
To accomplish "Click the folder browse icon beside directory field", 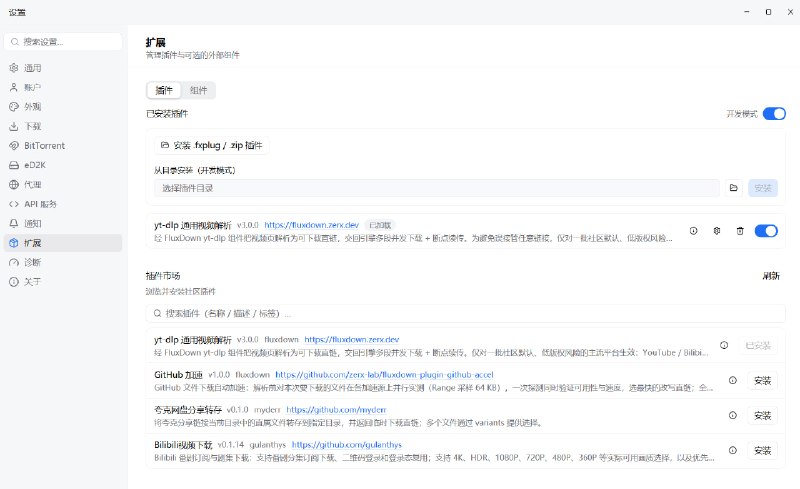I will click(734, 188).
